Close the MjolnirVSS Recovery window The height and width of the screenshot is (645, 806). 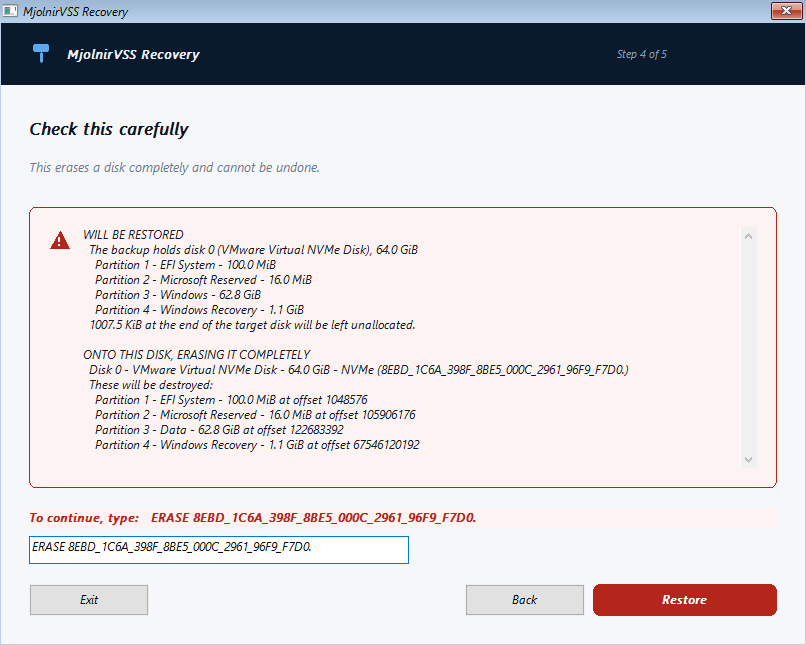point(786,11)
